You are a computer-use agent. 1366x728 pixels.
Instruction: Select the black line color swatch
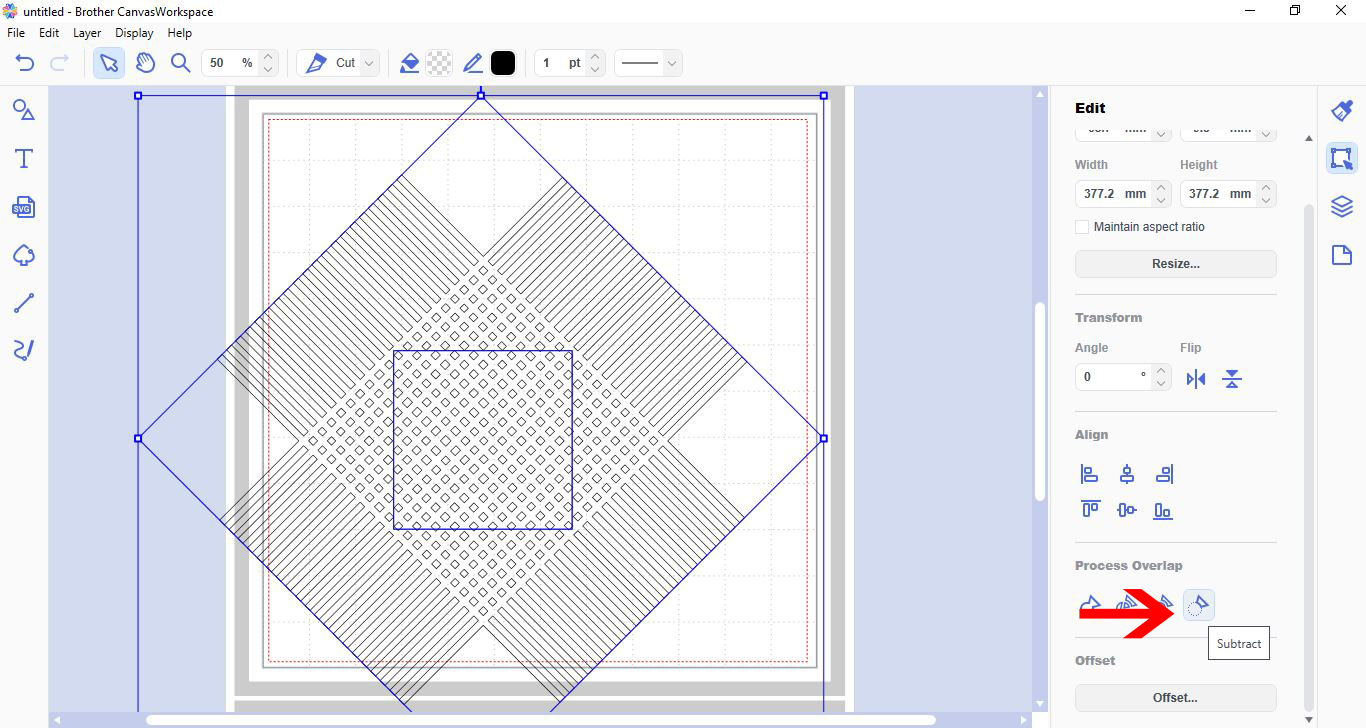[503, 63]
